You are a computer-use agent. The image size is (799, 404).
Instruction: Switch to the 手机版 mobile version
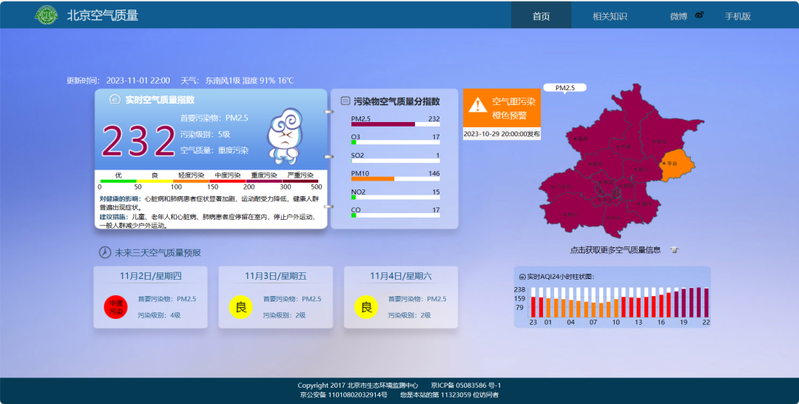click(738, 16)
